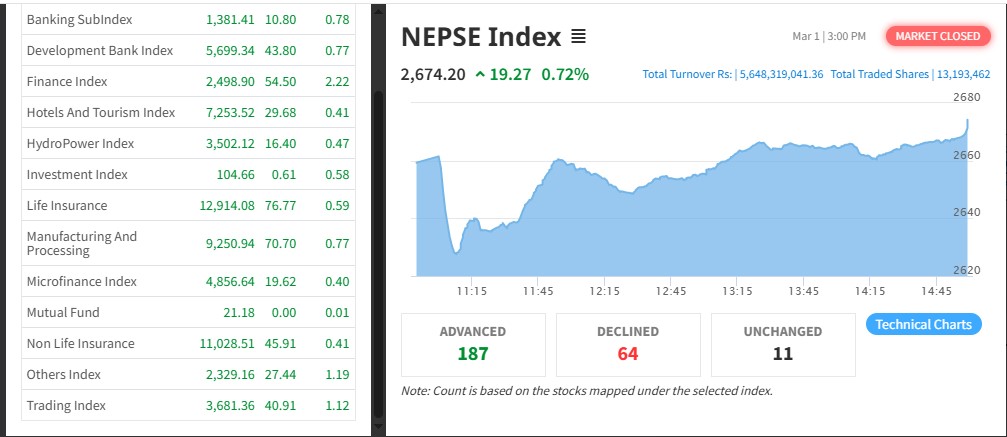Open the NEPSE Index hamburger menu icon
This screenshot has width=1007, height=437.
[578, 37]
